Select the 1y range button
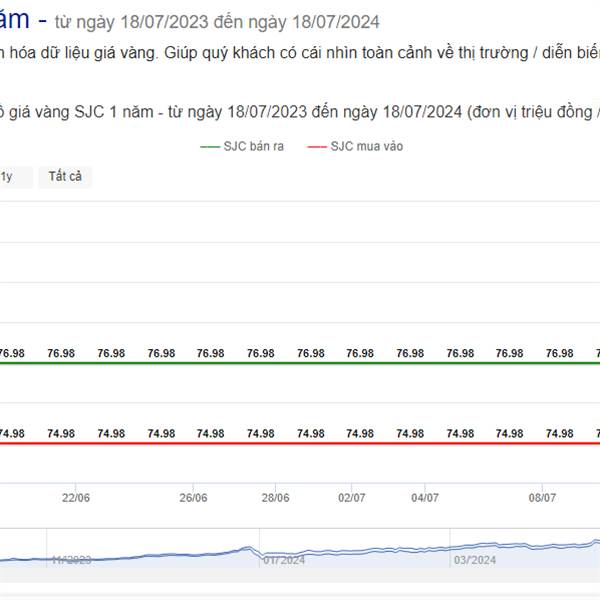Viewport: 600px width, 600px height. pyautogui.click(x=14, y=176)
